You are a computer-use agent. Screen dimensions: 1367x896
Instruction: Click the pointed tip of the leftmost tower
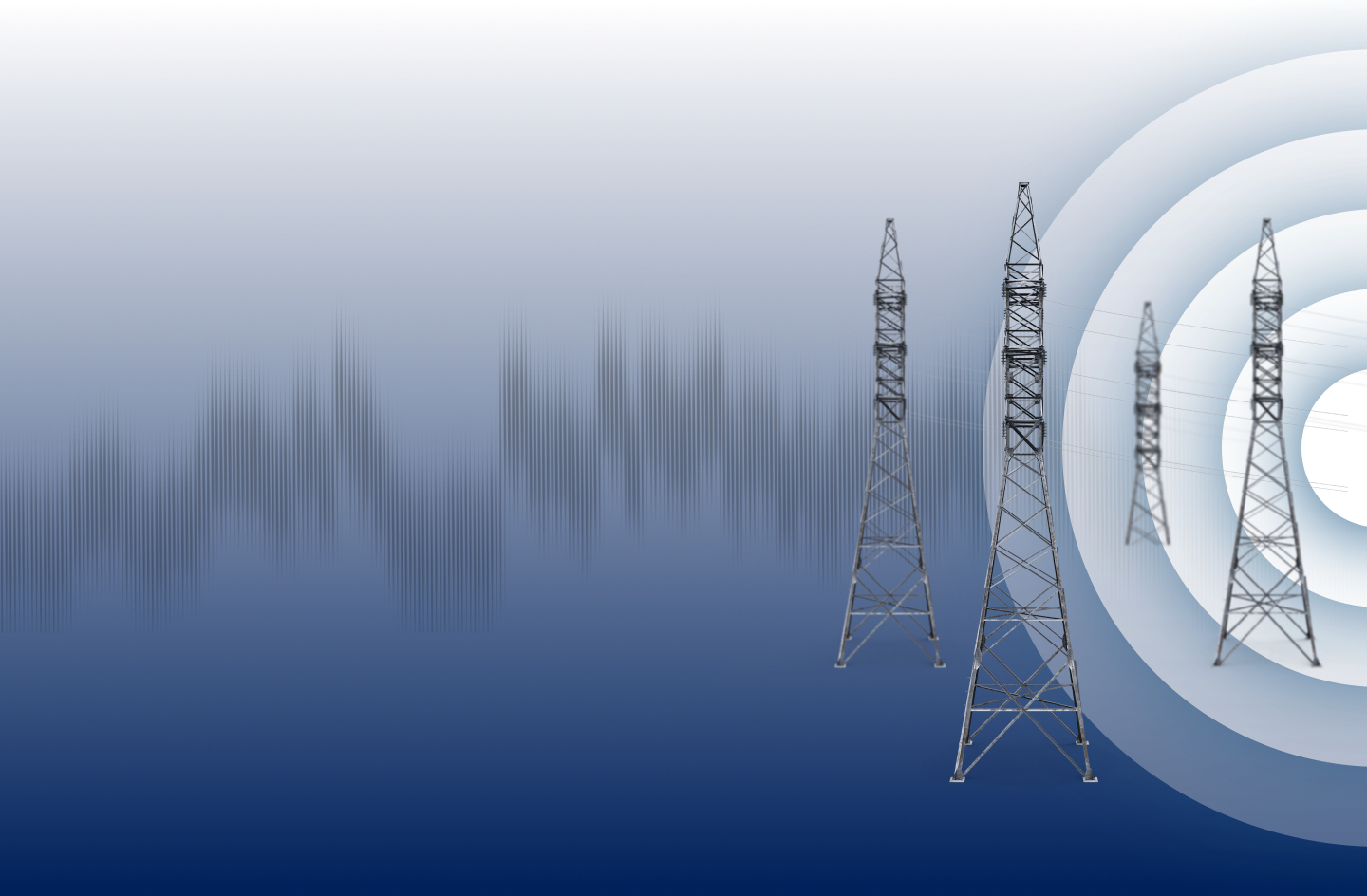[x=889, y=221]
